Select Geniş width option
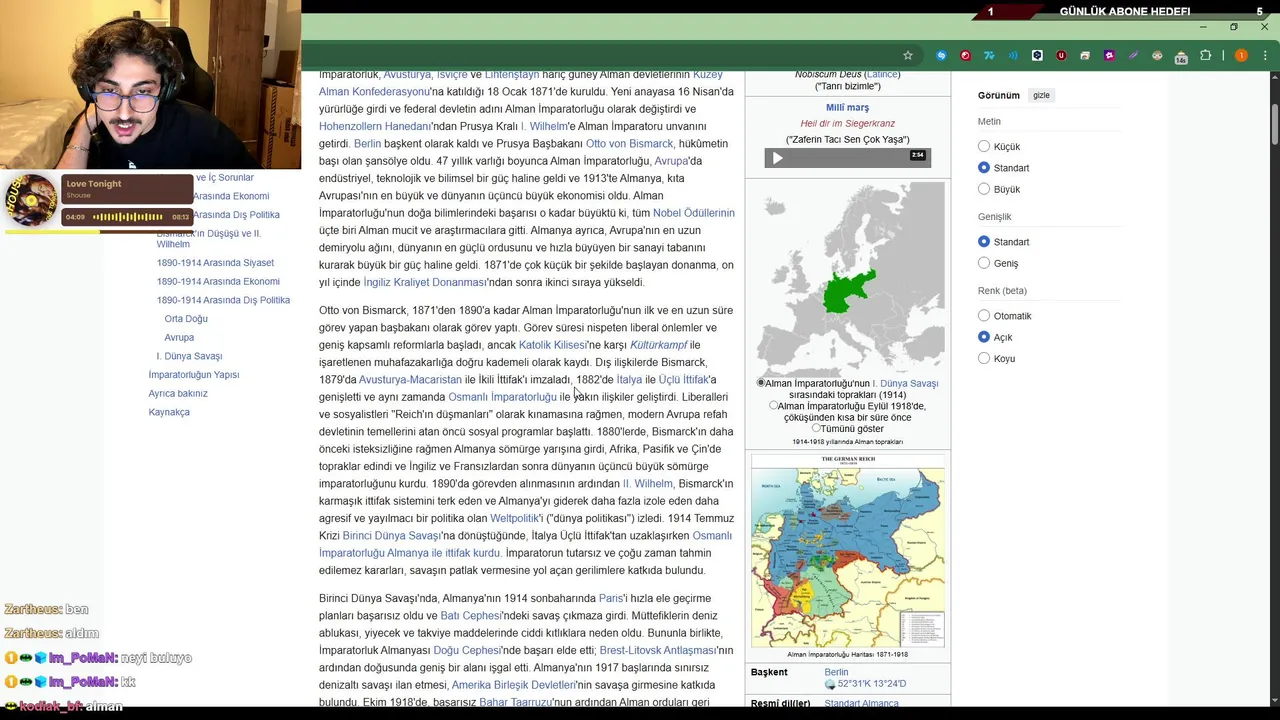The image size is (1280, 720). [x=984, y=262]
